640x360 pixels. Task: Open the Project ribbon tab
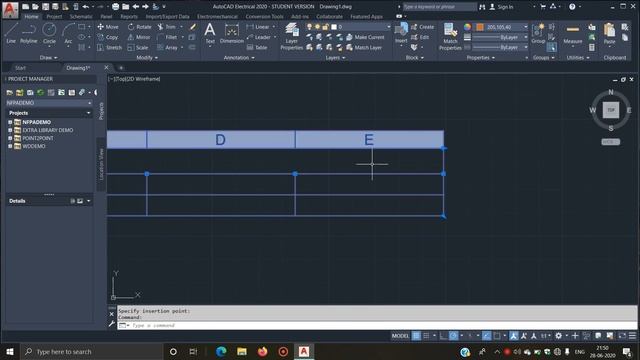coord(54,17)
